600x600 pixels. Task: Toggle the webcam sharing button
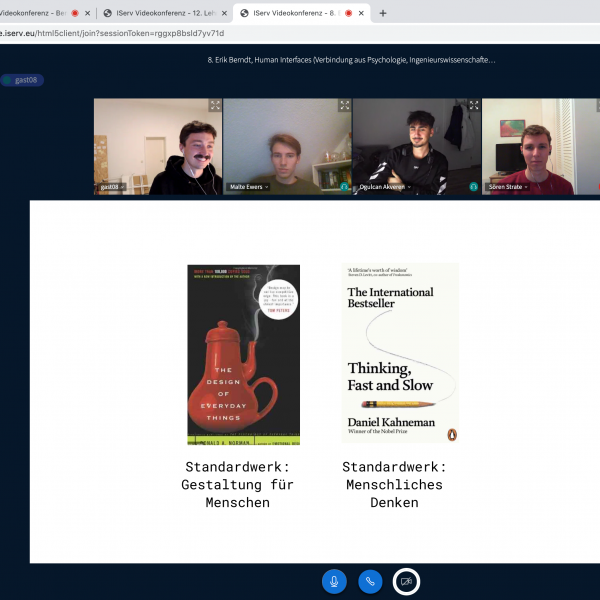click(406, 582)
